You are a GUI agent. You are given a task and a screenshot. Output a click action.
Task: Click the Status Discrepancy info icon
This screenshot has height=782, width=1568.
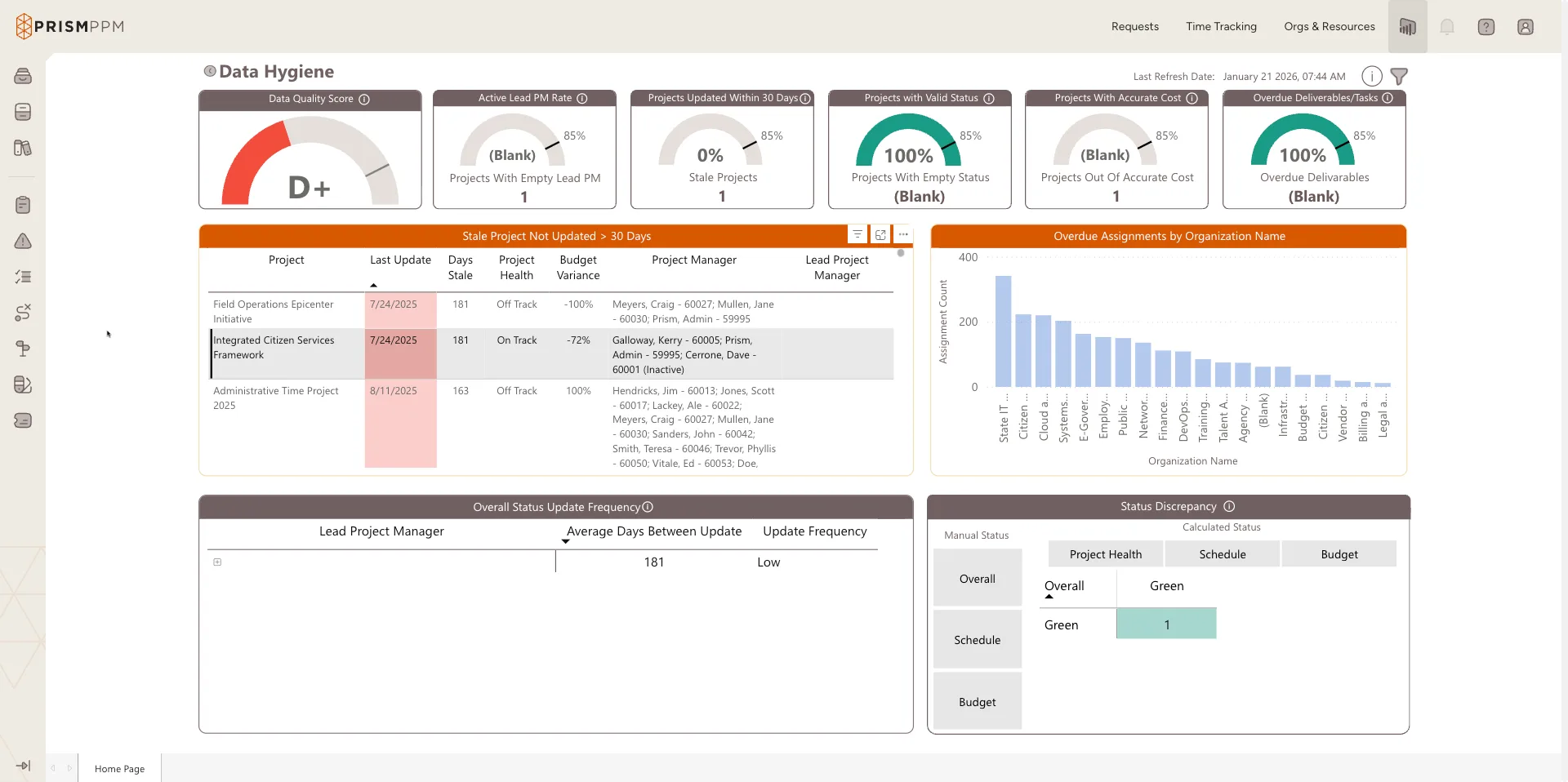1229,506
